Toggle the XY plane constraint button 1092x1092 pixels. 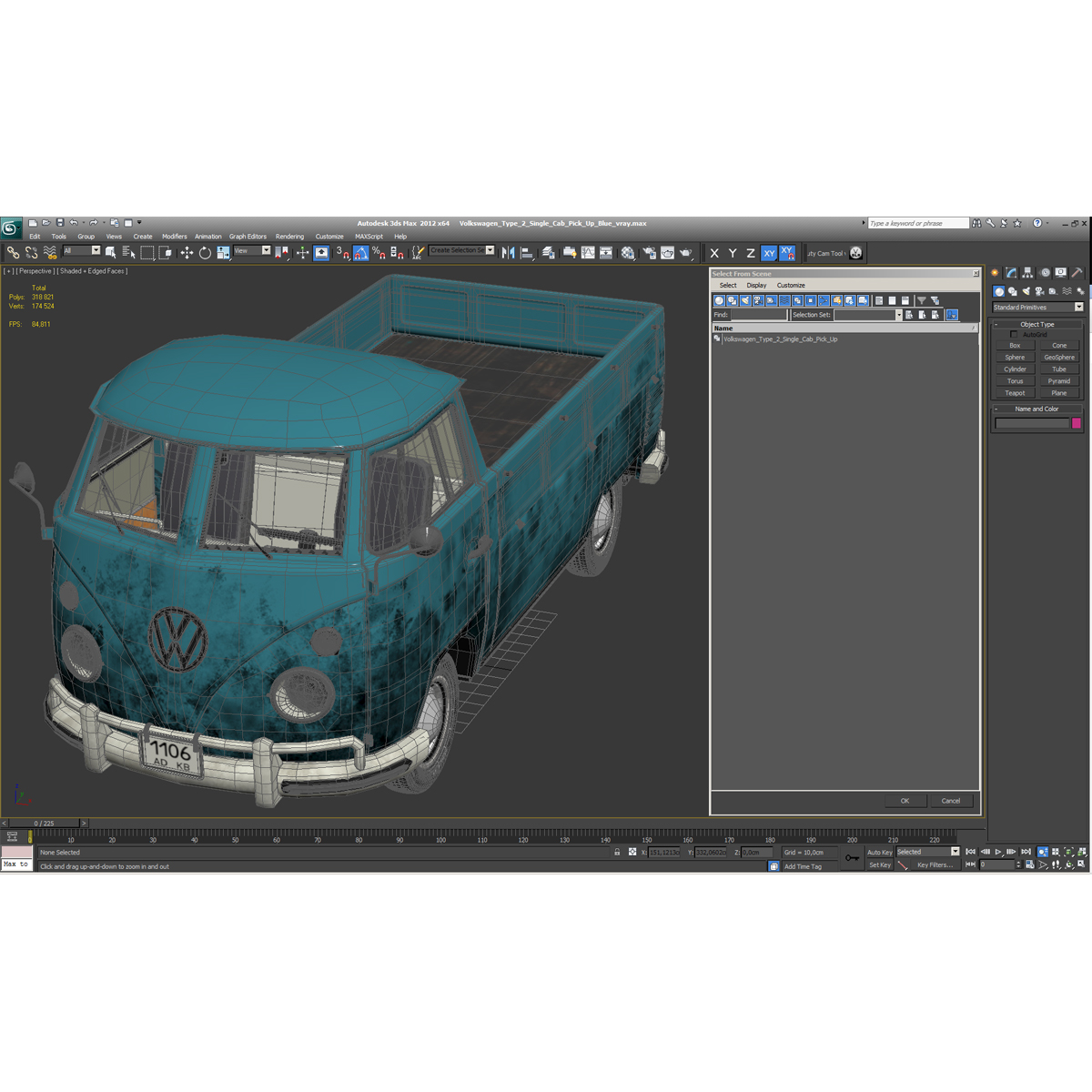[769, 253]
